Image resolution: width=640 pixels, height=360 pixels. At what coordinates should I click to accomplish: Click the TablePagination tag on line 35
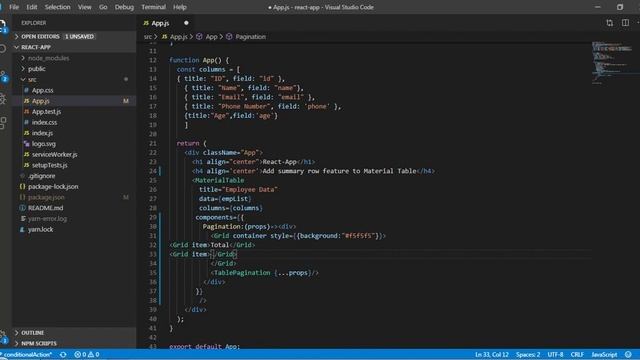coord(242,273)
